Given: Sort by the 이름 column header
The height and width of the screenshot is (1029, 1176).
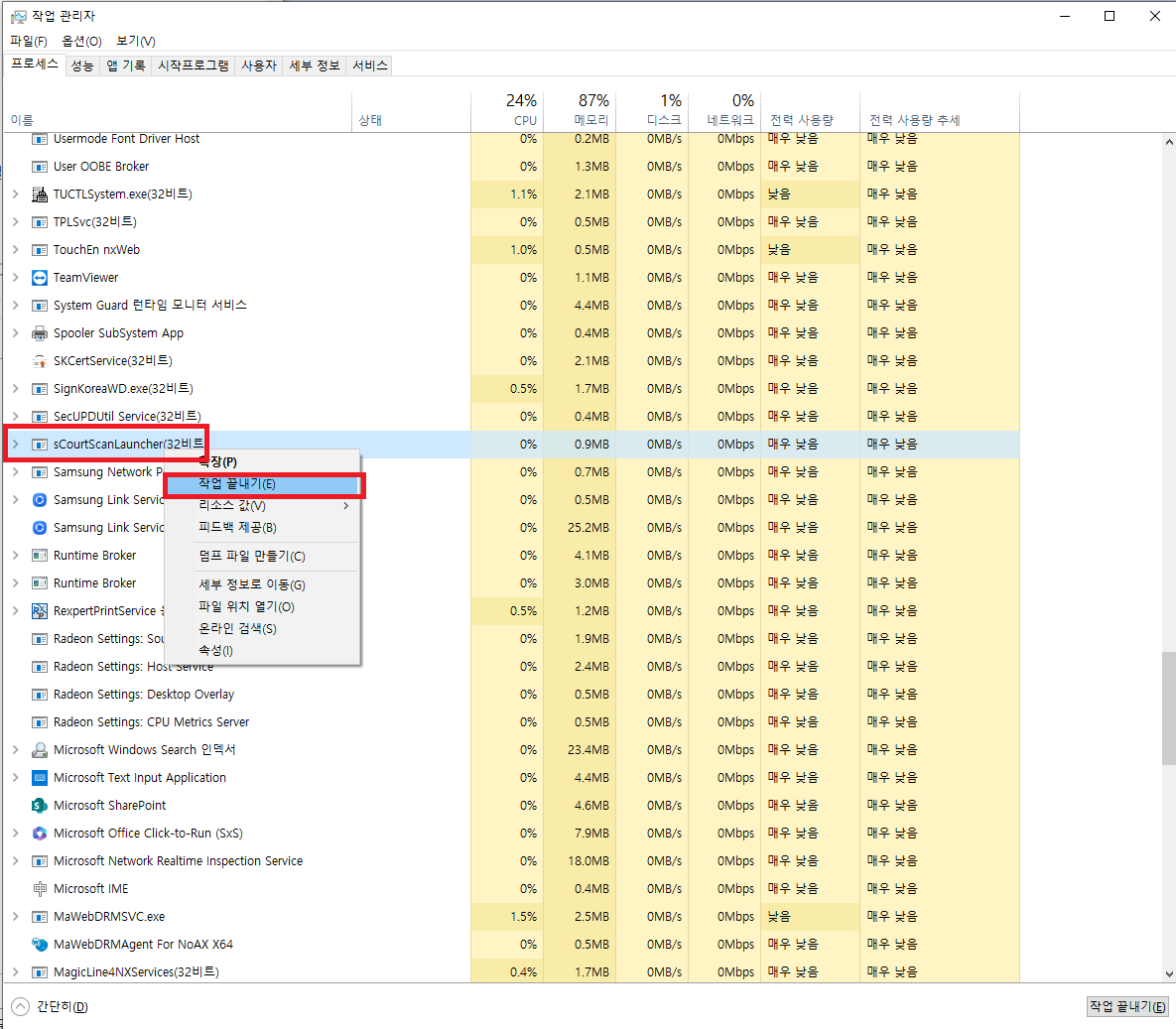Looking at the screenshot, I should click(x=178, y=111).
